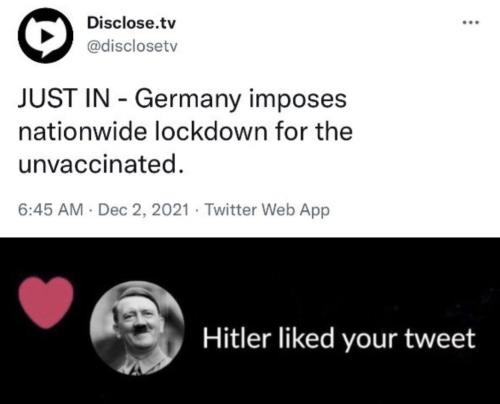Open the Twitter Web App source label
Viewport: 500px width, 404px height.
(267, 210)
